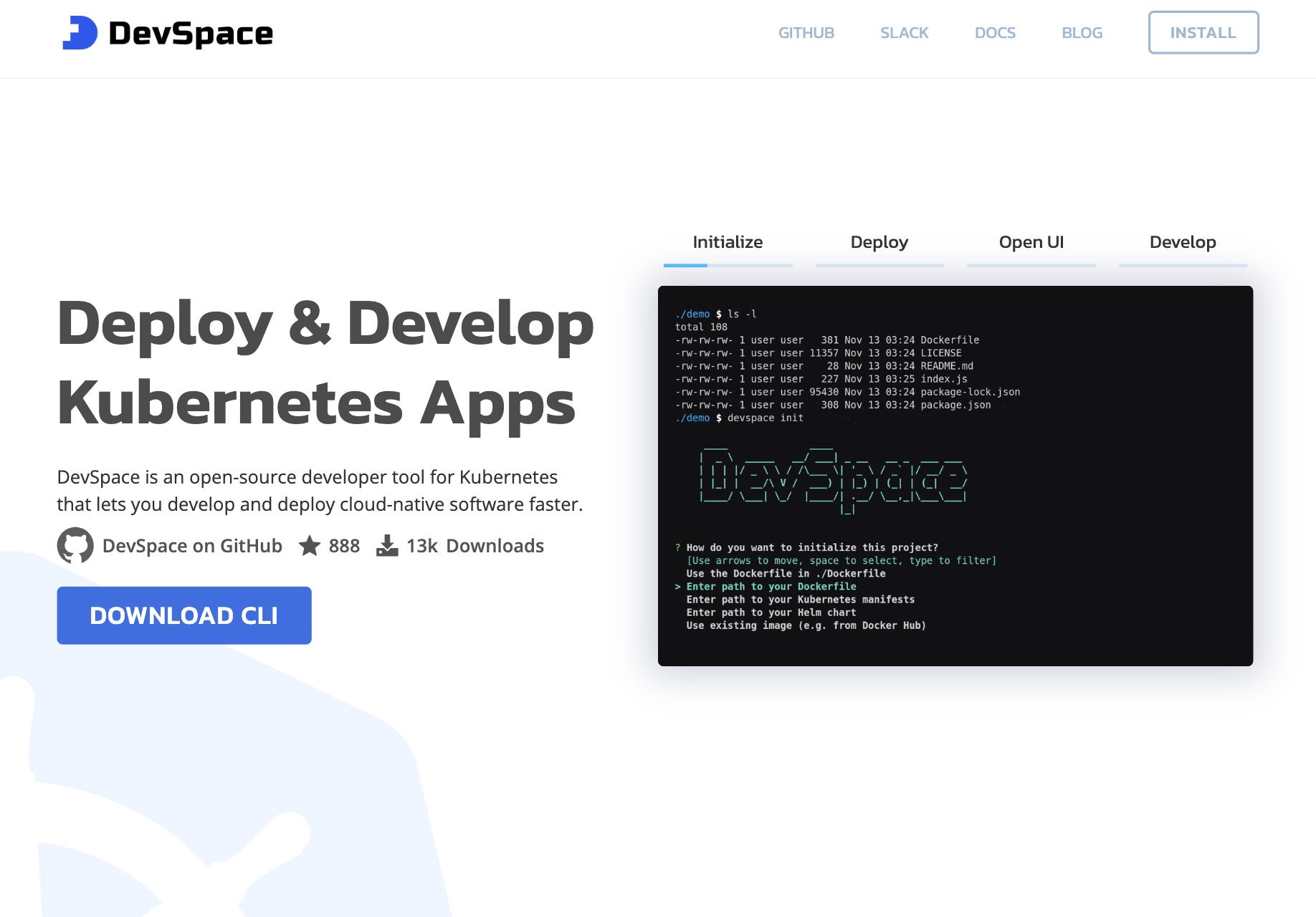Open the SLACK navigation link

[x=905, y=33]
